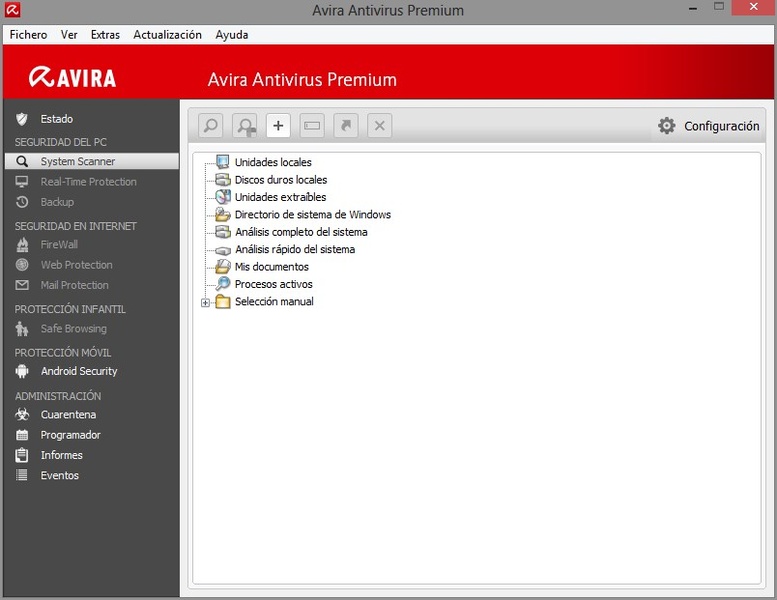The height and width of the screenshot is (600, 777).
Task: Select Directorio de sistema de Windows
Action: [x=313, y=215]
